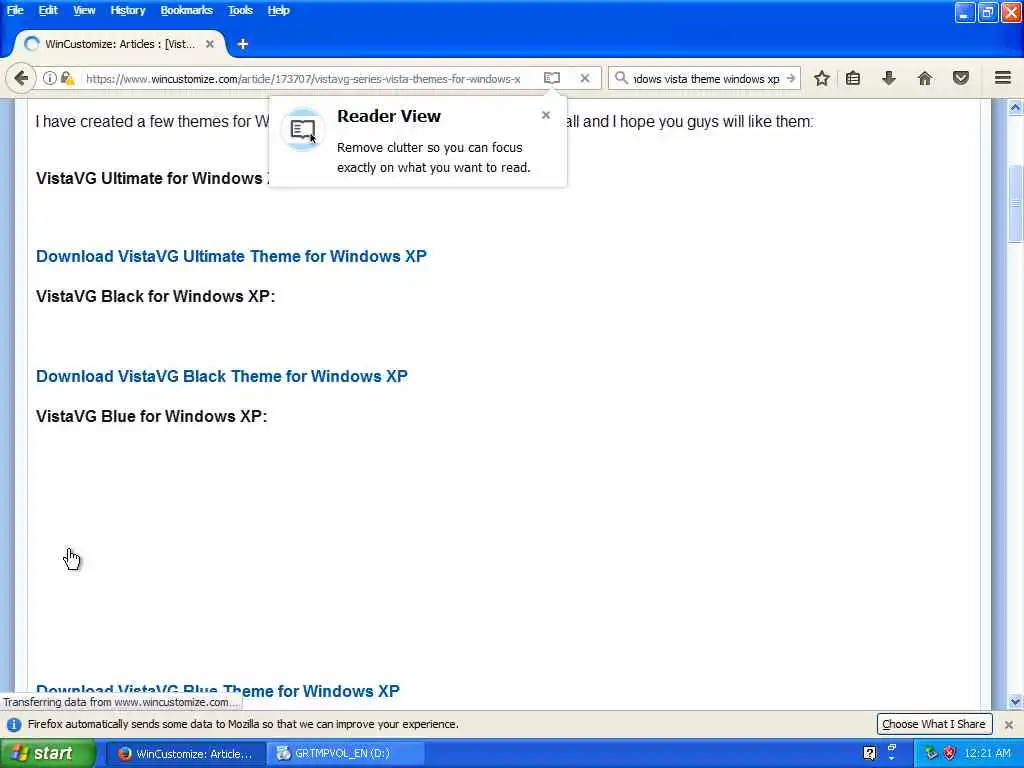Image resolution: width=1024 pixels, height=768 pixels.
Task: Switch to GRTMPVOL_EN (D:) taskbar window
Action: tap(346, 754)
